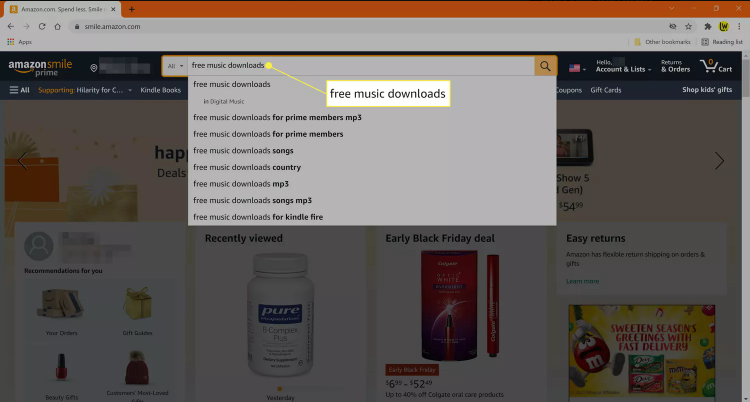Open Your Orders box icon
The height and width of the screenshot is (402, 750).
(62, 304)
